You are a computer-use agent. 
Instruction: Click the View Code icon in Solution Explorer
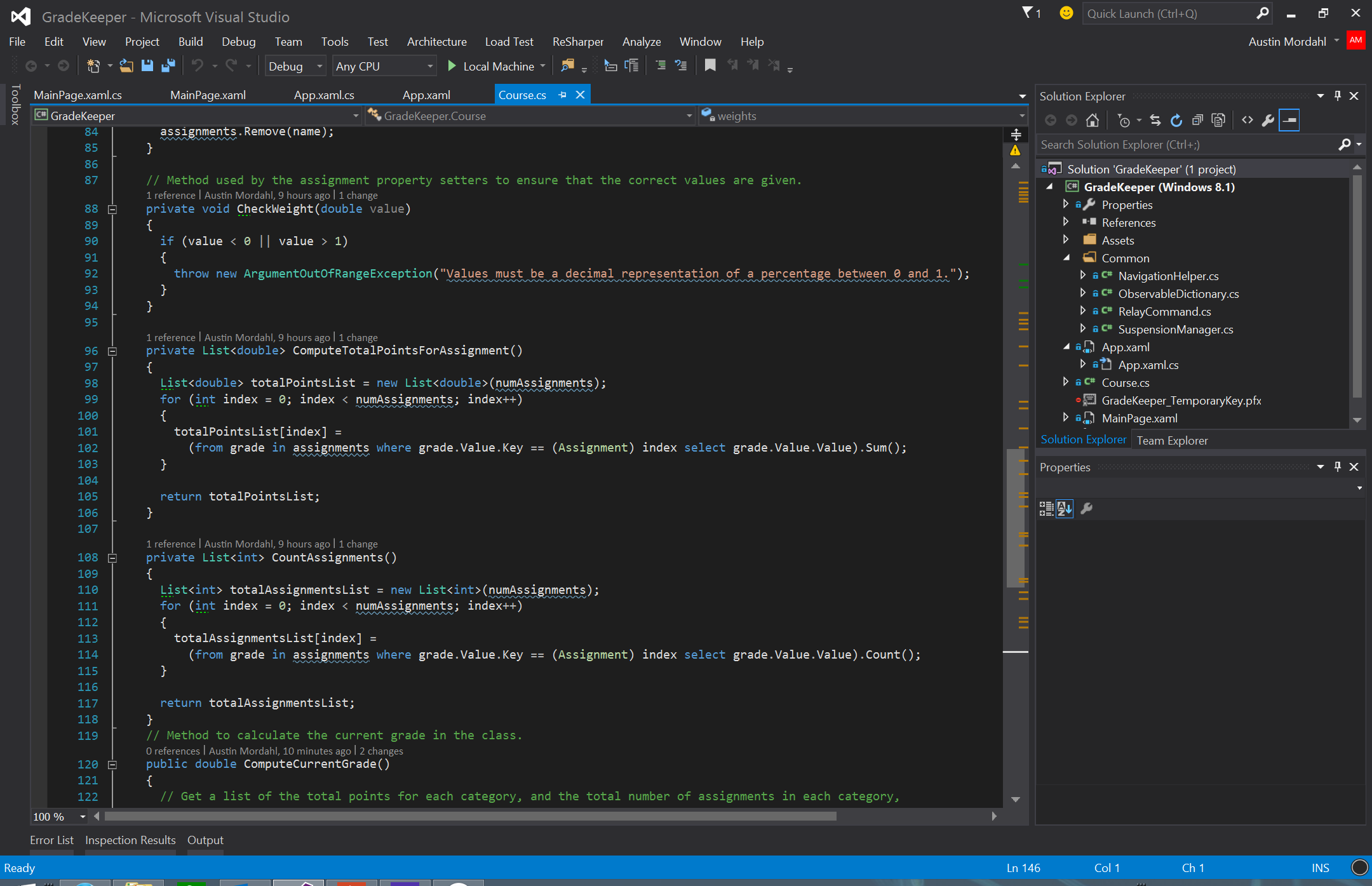(1248, 121)
